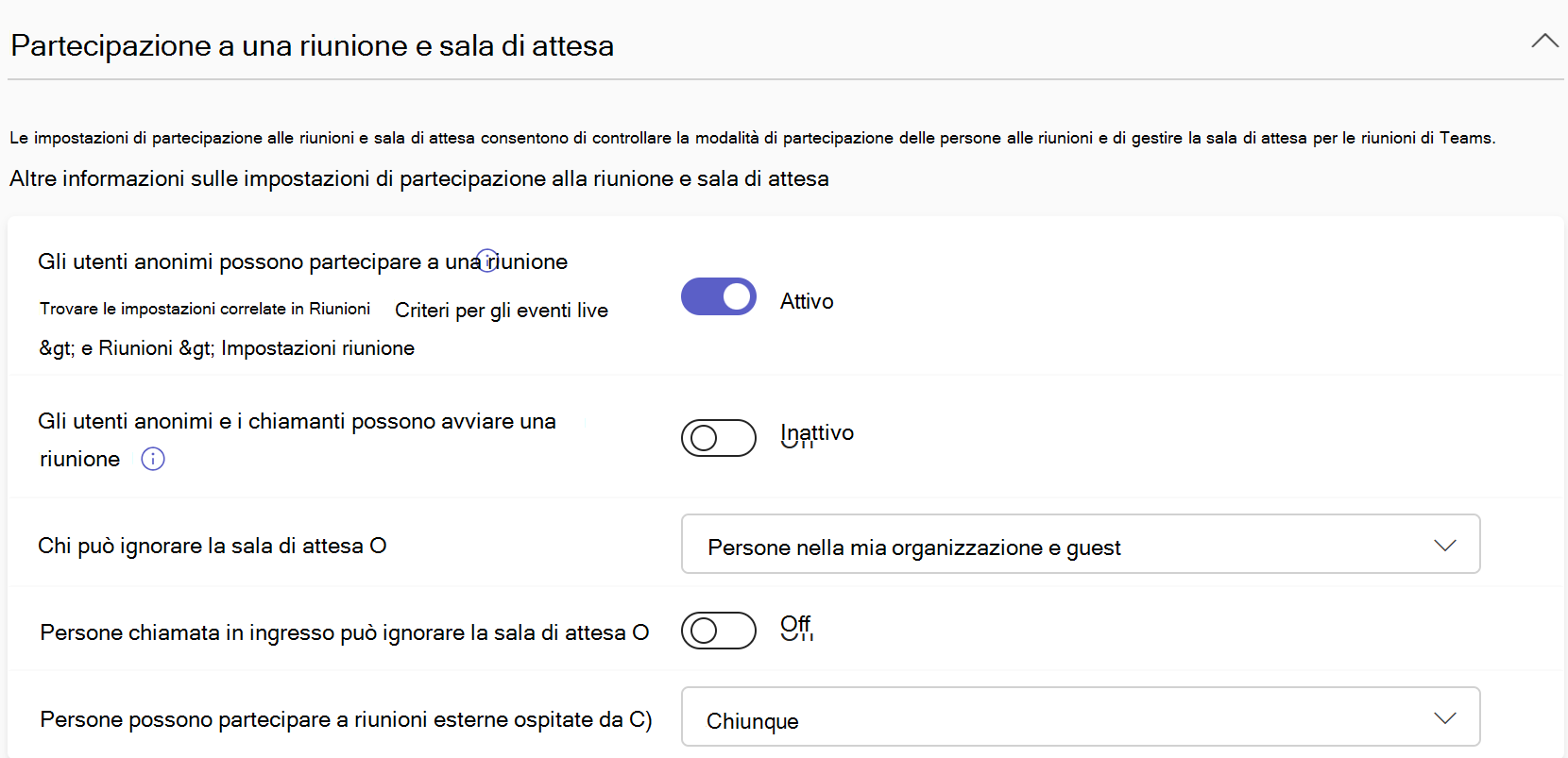Click the chevron on the lobby bypass dropdown
This screenshot has width=1568, height=758.
[x=1444, y=544]
